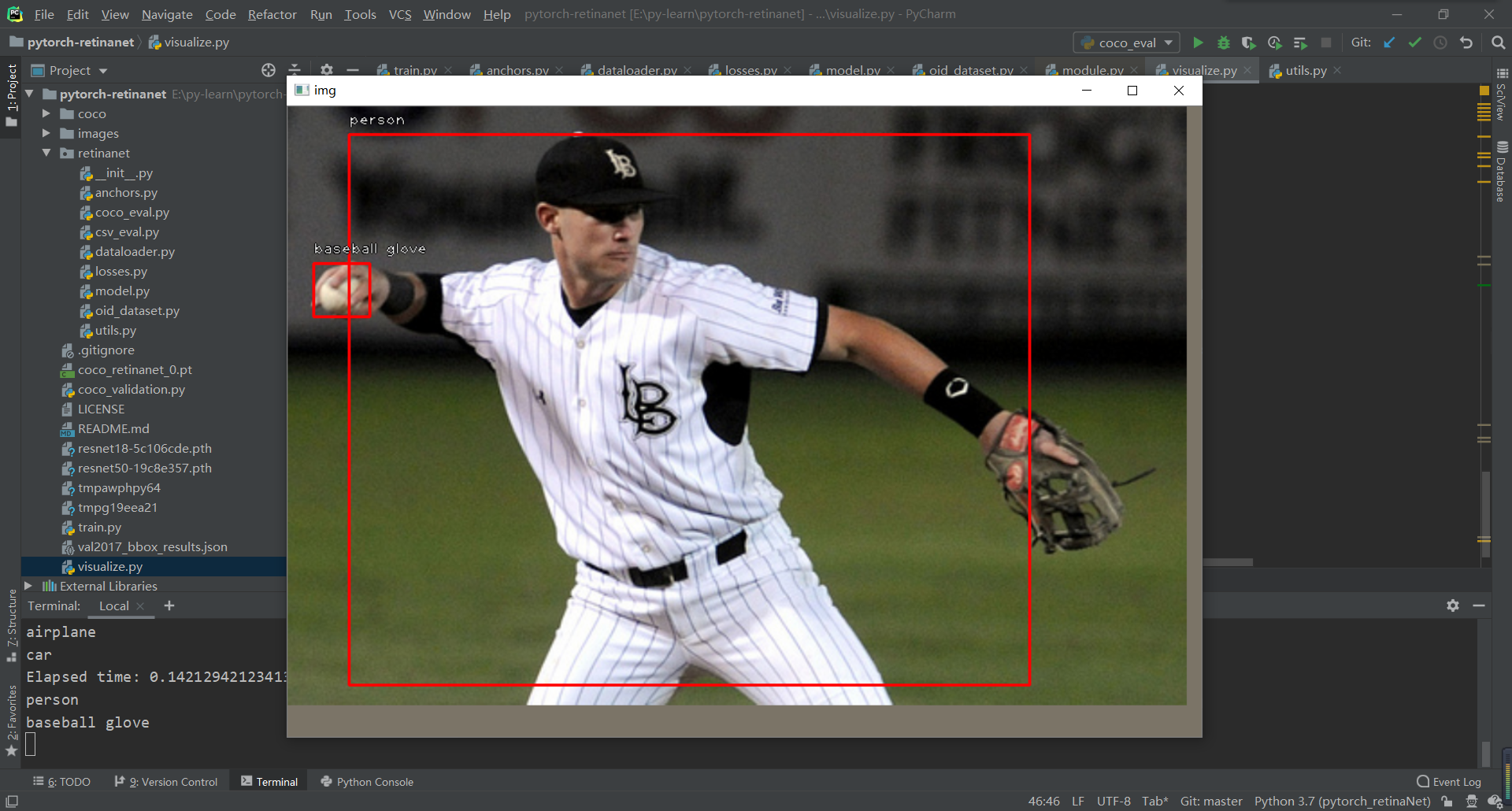Open the Version Control tool window
This screenshot has width=1512, height=811.
166,782
